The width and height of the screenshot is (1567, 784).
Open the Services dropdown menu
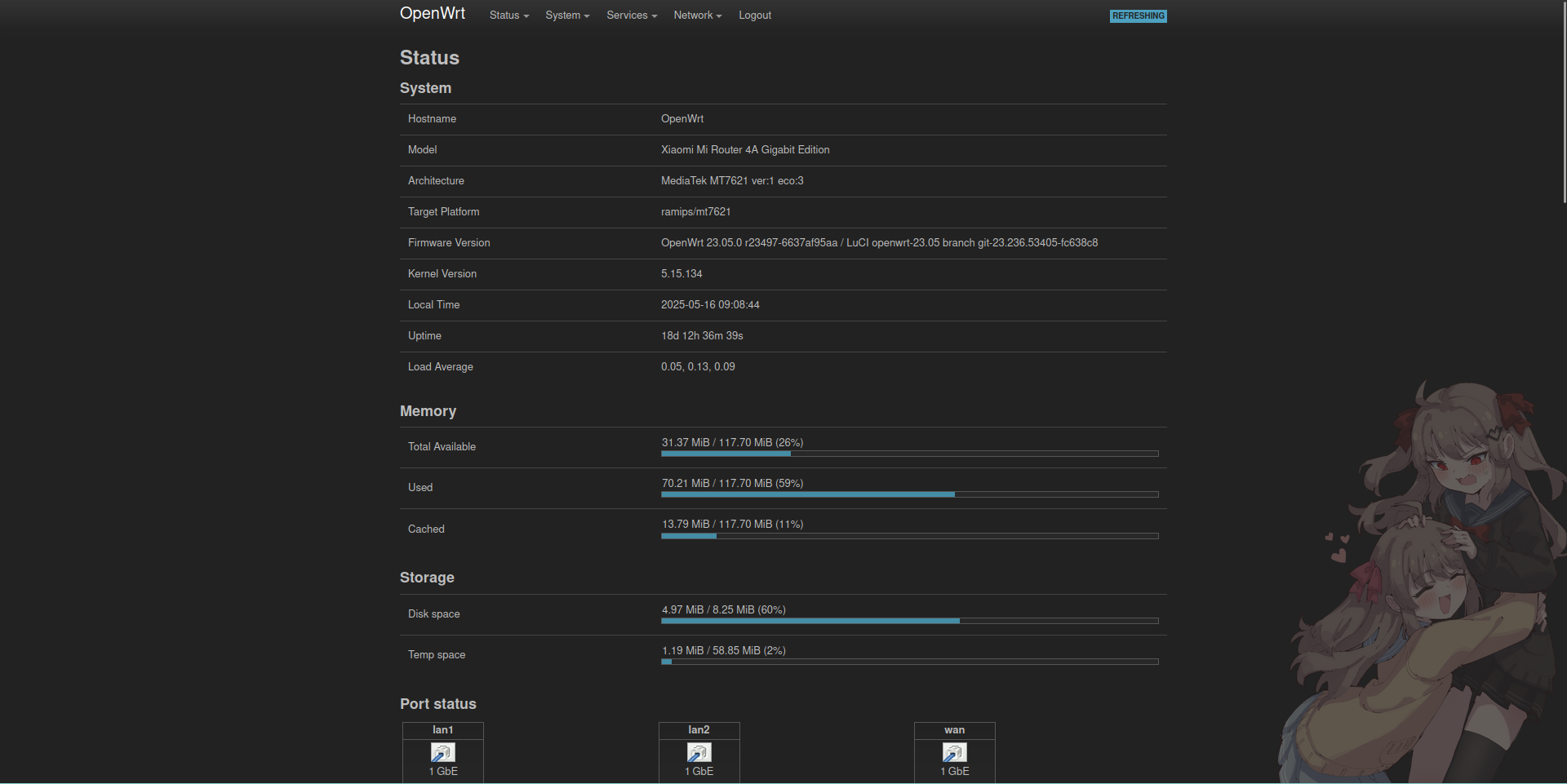pyautogui.click(x=631, y=16)
